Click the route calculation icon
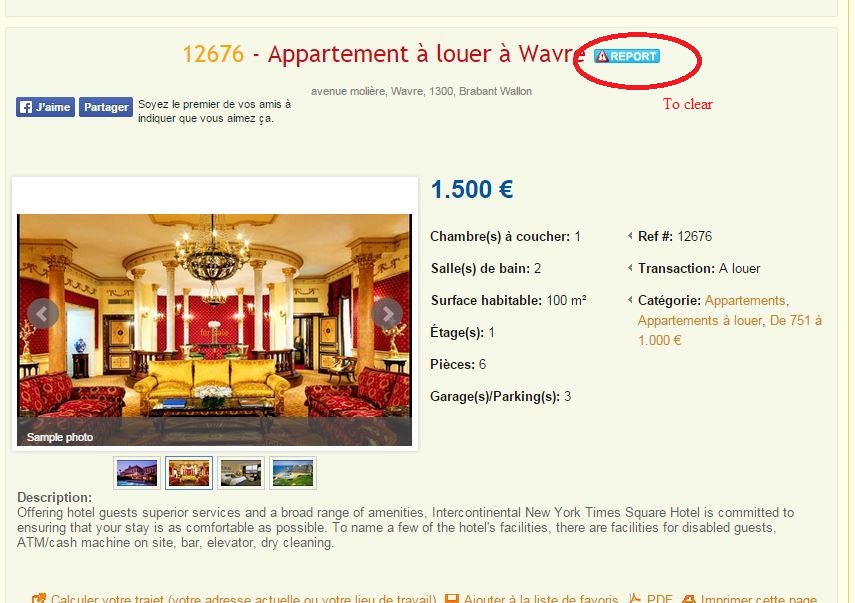Image resolution: width=855 pixels, height=603 pixels. (x=39, y=599)
